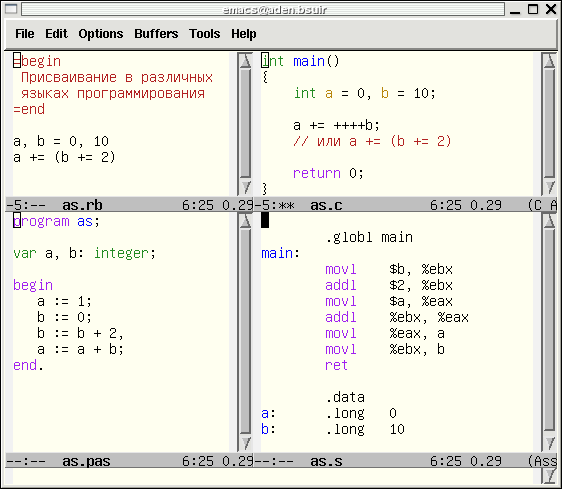Viewport: 562px width, 489px height.
Task: Click the as.s buffer name in mode line
Action: pyautogui.click(x=326, y=461)
